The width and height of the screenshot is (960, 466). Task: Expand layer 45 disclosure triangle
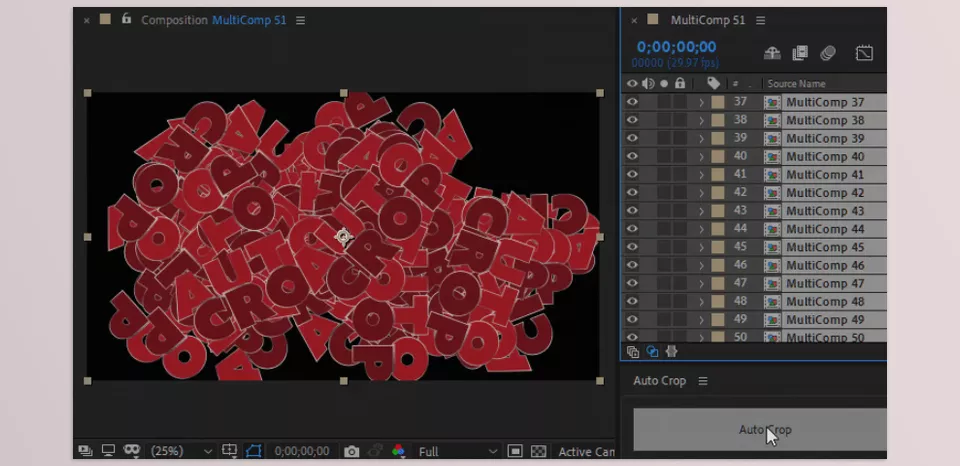702,247
